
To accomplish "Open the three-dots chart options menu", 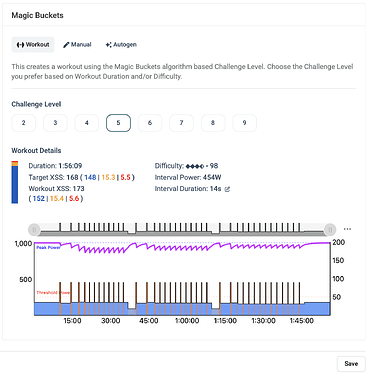I will [x=347, y=229].
